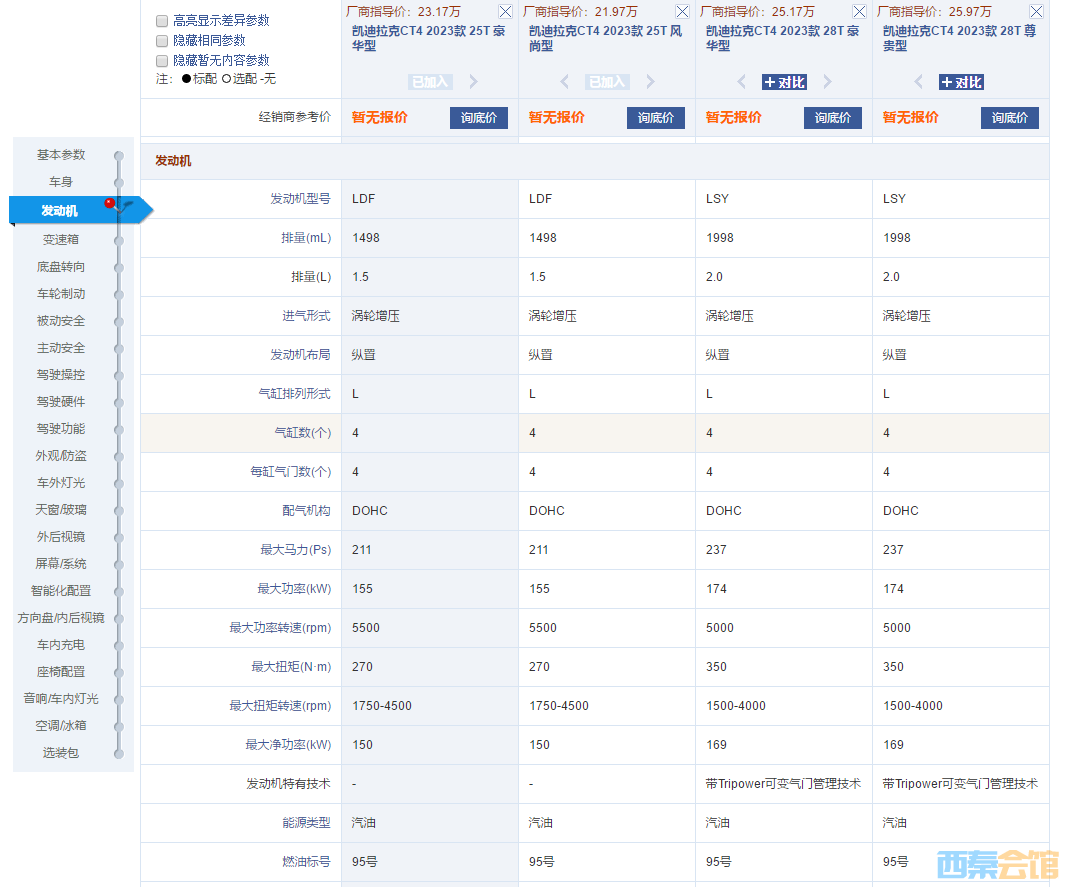The width and height of the screenshot is (1068, 887).
Task: Open 凯迪拉克CT4 2023款 25T 风尚型 link
Action: point(605,38)
